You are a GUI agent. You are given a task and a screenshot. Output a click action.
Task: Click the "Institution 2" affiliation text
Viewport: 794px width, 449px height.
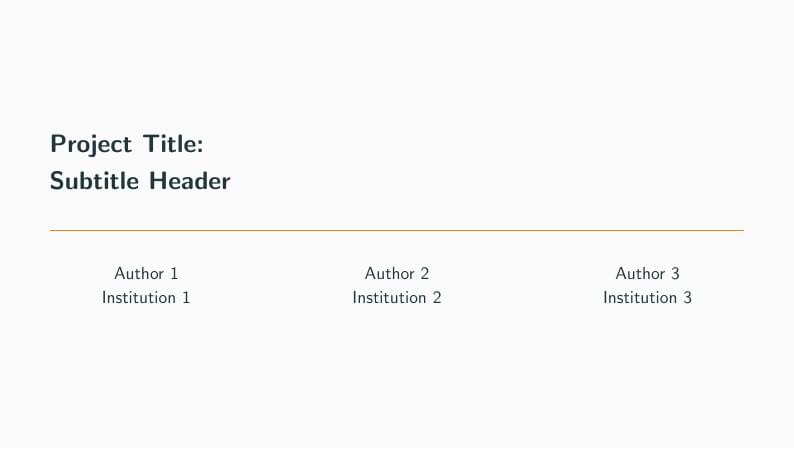pos(397,298)
